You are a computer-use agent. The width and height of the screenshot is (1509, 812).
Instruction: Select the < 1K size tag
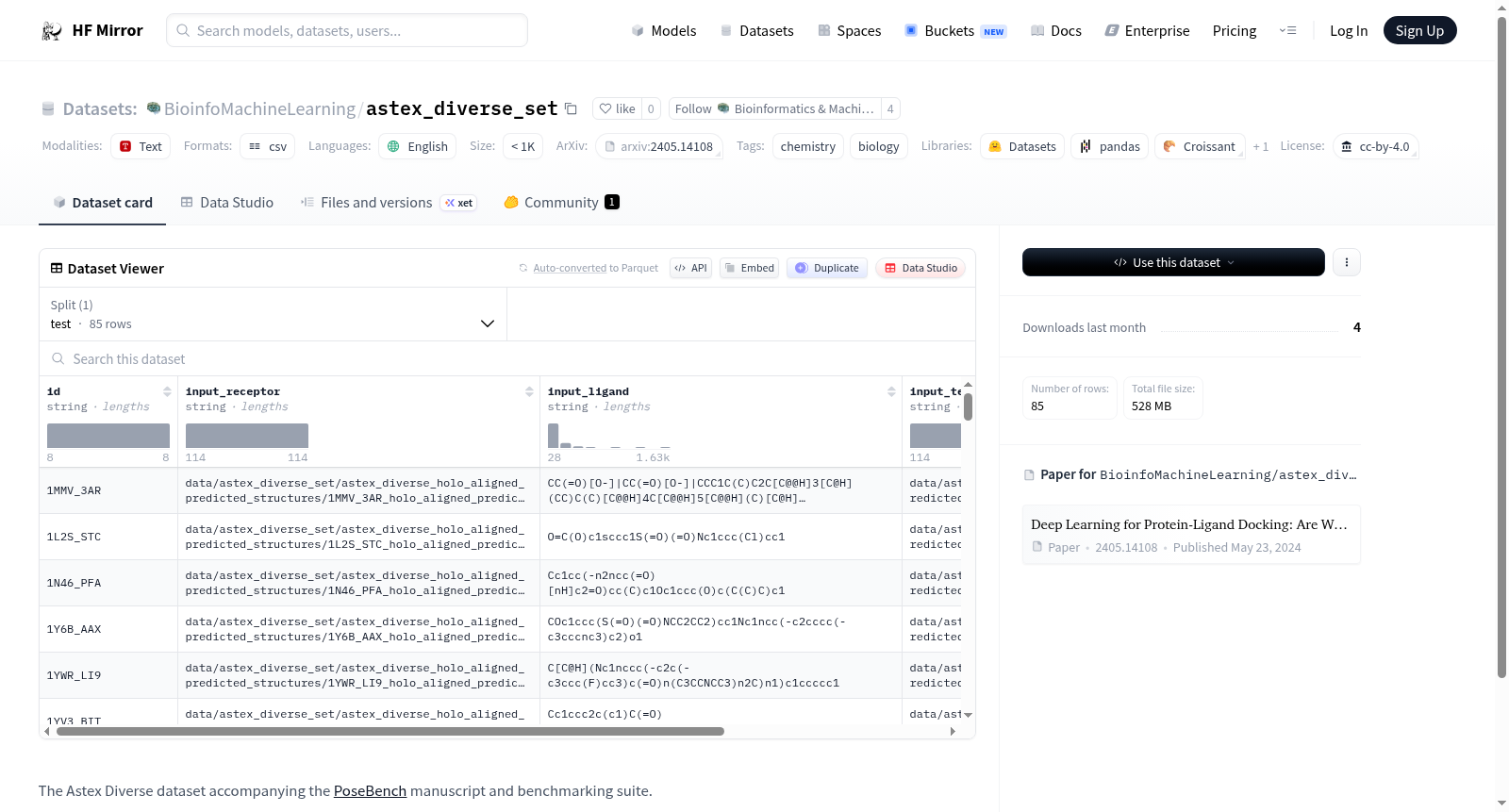(x=523, y=146)
